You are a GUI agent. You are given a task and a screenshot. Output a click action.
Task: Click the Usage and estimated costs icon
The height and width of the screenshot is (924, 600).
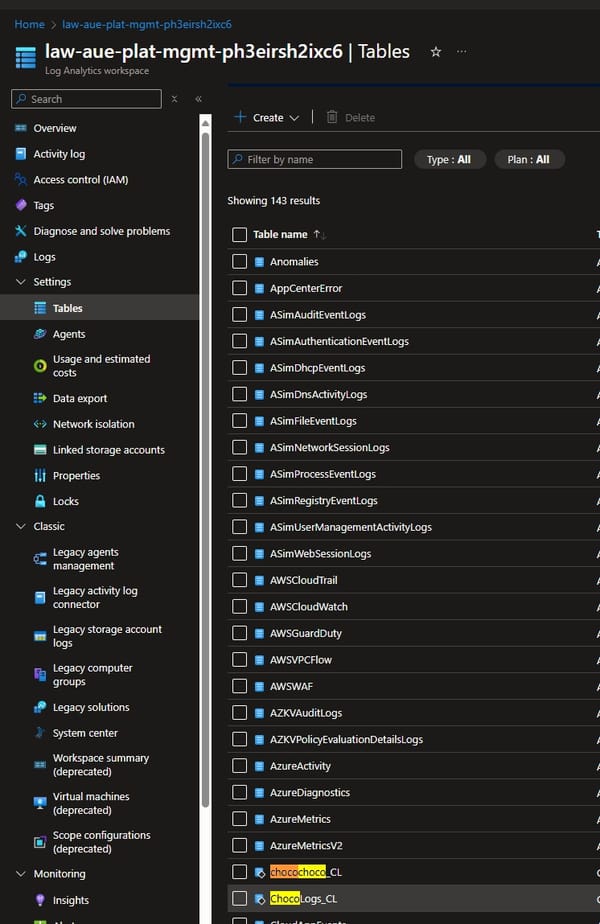click(40, 366)
